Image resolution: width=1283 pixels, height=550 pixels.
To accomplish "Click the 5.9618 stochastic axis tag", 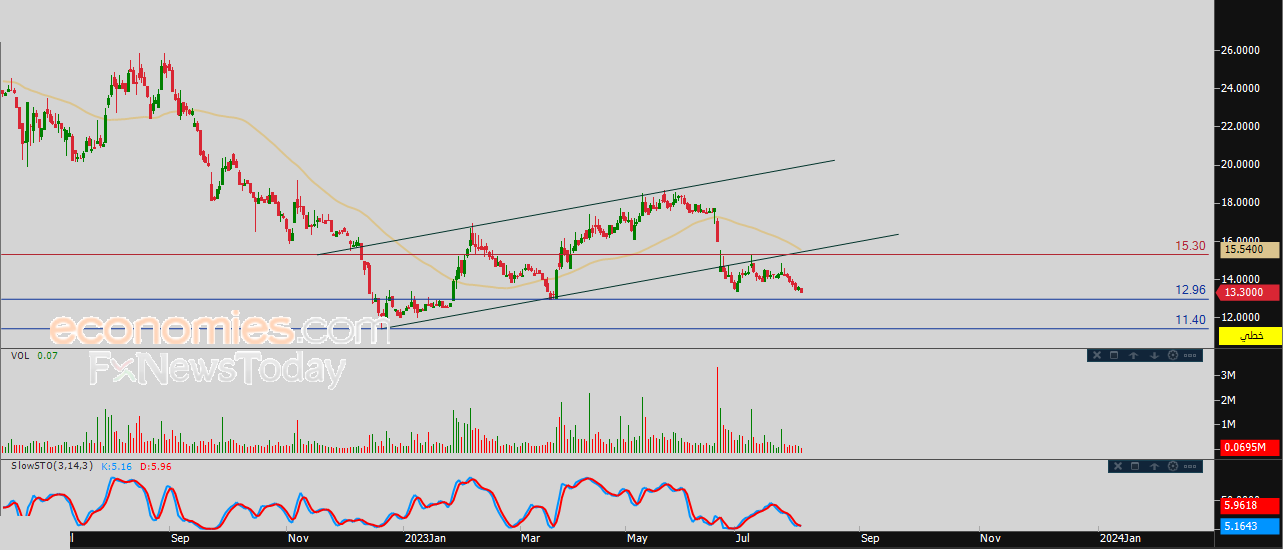I will pos(1250,505).
